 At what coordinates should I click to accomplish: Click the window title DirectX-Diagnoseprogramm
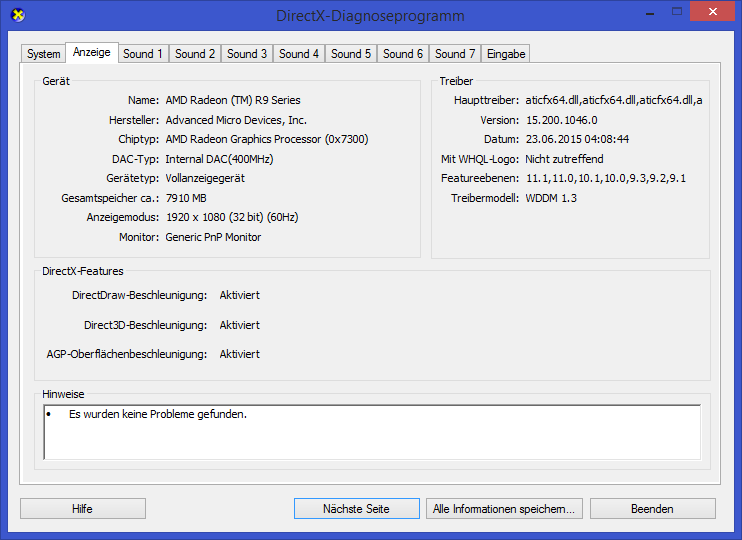point(371,16)
